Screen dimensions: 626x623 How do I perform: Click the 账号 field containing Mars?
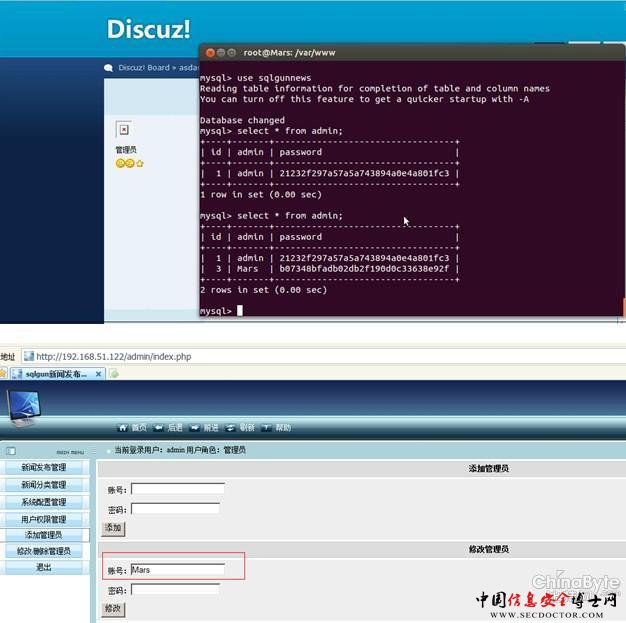point(178,569)
